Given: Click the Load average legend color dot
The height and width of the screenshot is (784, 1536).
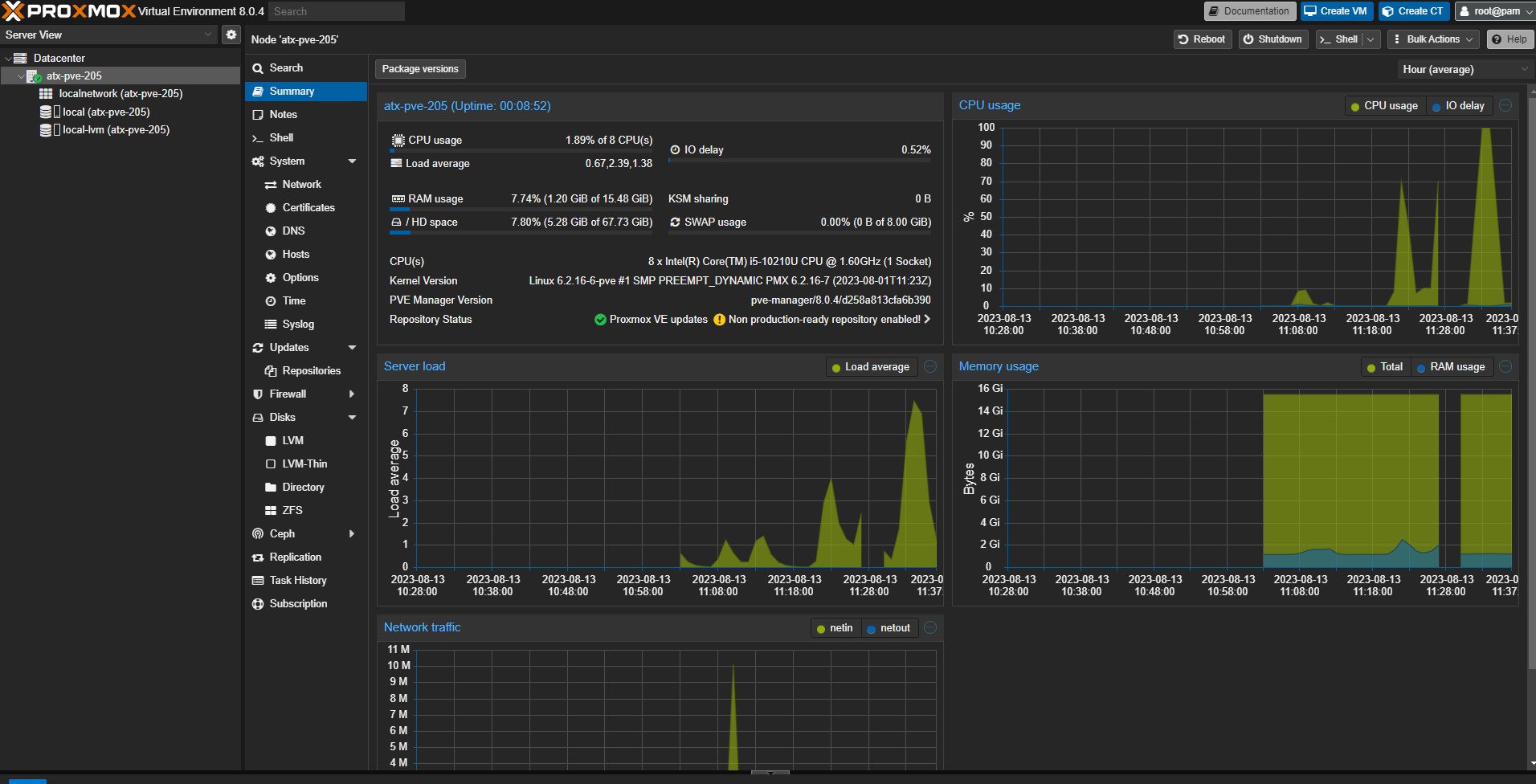Looking at the screenshot, I should click(x=836, y=368).
